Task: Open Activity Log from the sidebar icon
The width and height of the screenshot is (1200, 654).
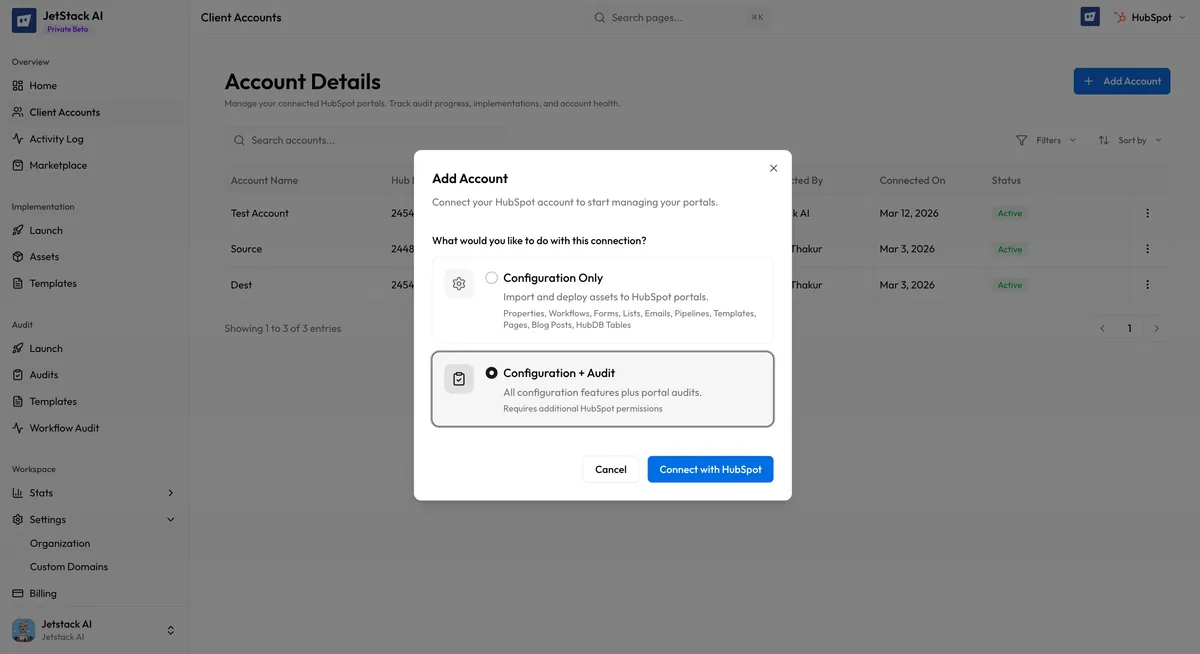Action: (18, 138)
